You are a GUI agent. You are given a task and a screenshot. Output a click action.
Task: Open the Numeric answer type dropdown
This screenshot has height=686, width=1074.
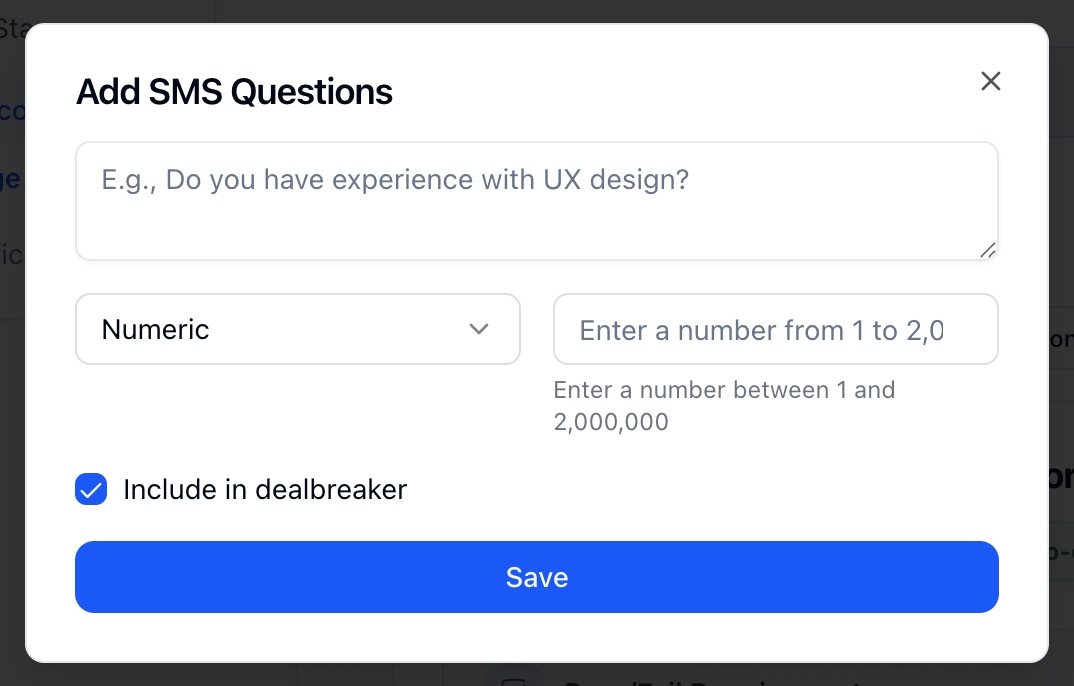point(297,329)
